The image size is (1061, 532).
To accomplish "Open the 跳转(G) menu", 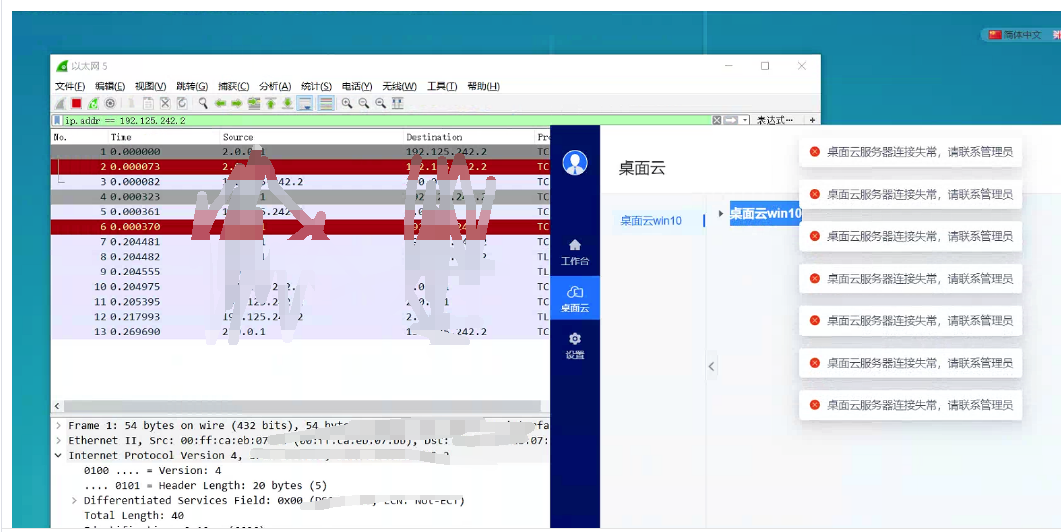I will pyautogui.click(x=191, y=86).
